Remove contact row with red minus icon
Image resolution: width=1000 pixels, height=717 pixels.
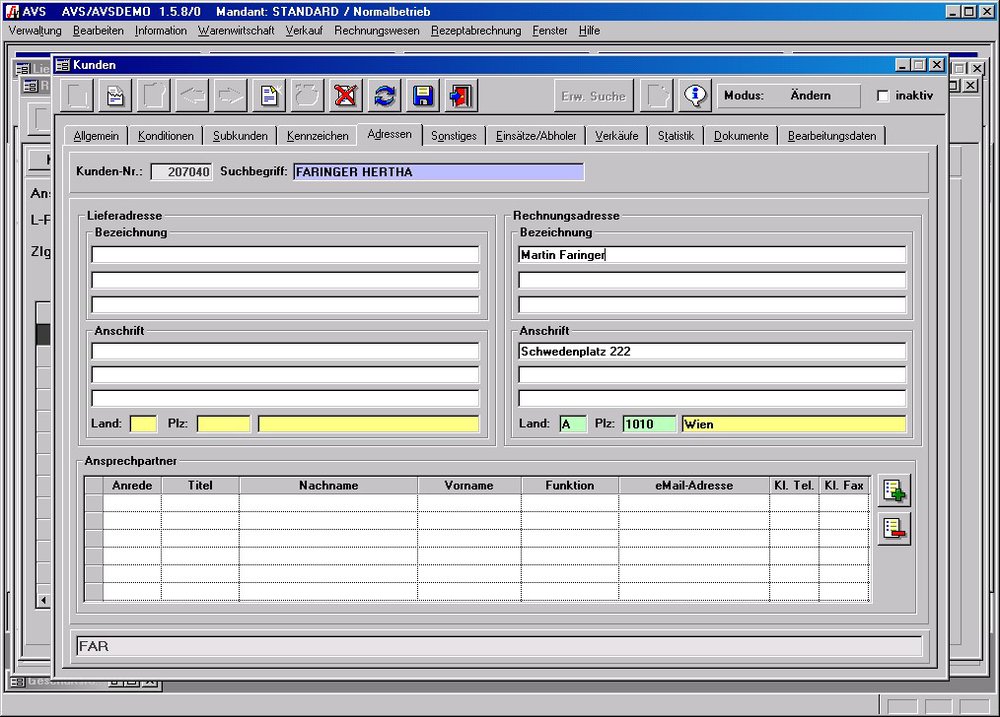[x=893, y=529]
